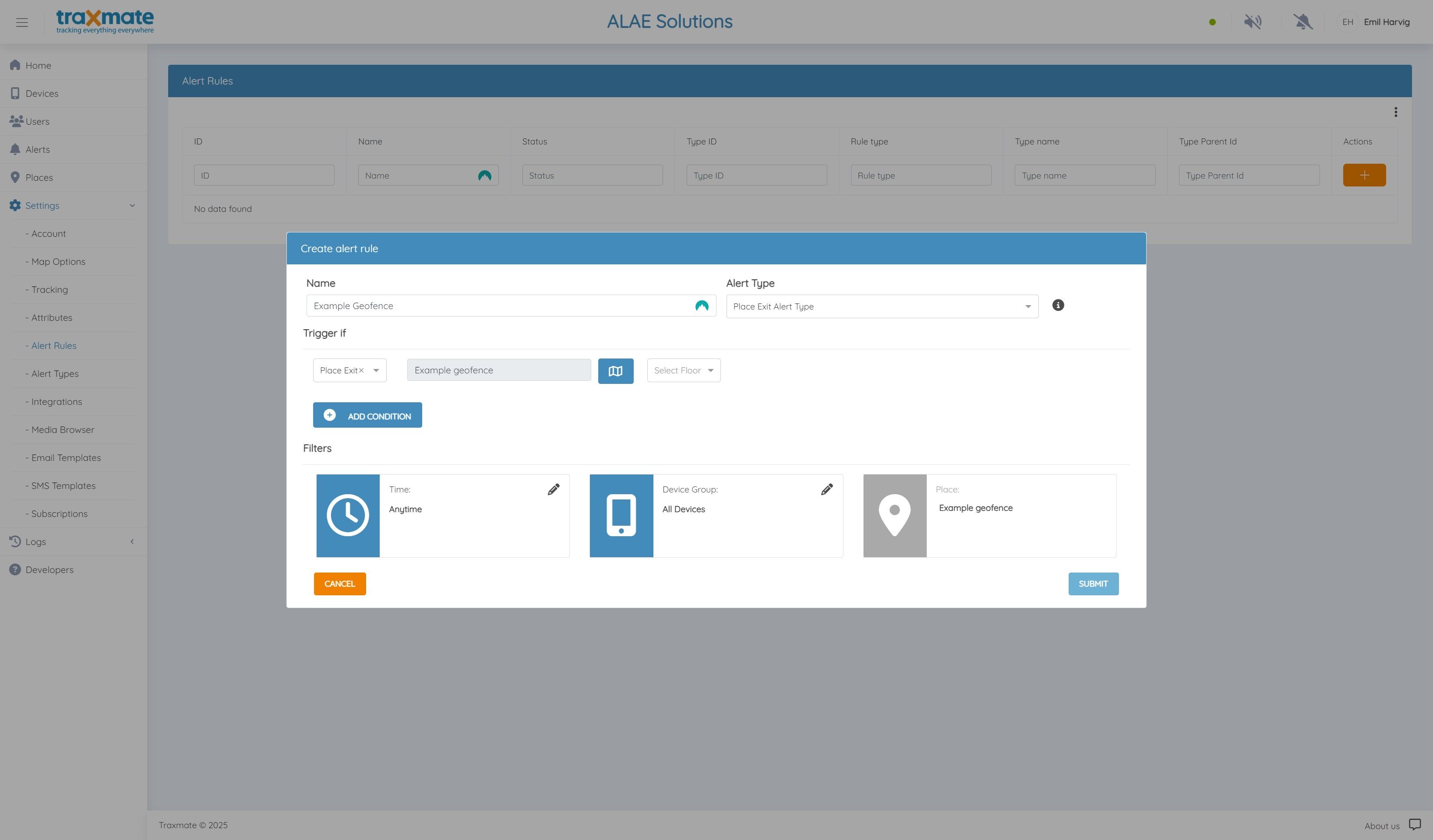The image size is (1433, 840).
Task: Click the Alert Type info icon
Action: pos(1058,305)
